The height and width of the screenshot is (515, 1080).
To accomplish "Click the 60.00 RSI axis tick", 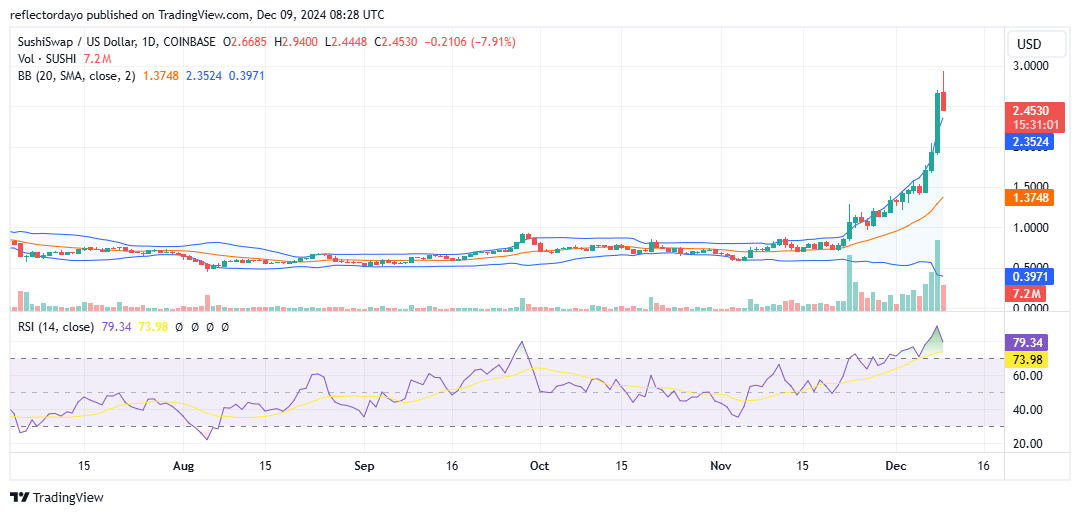I will pyautogui.click(x=1026, y=376).
